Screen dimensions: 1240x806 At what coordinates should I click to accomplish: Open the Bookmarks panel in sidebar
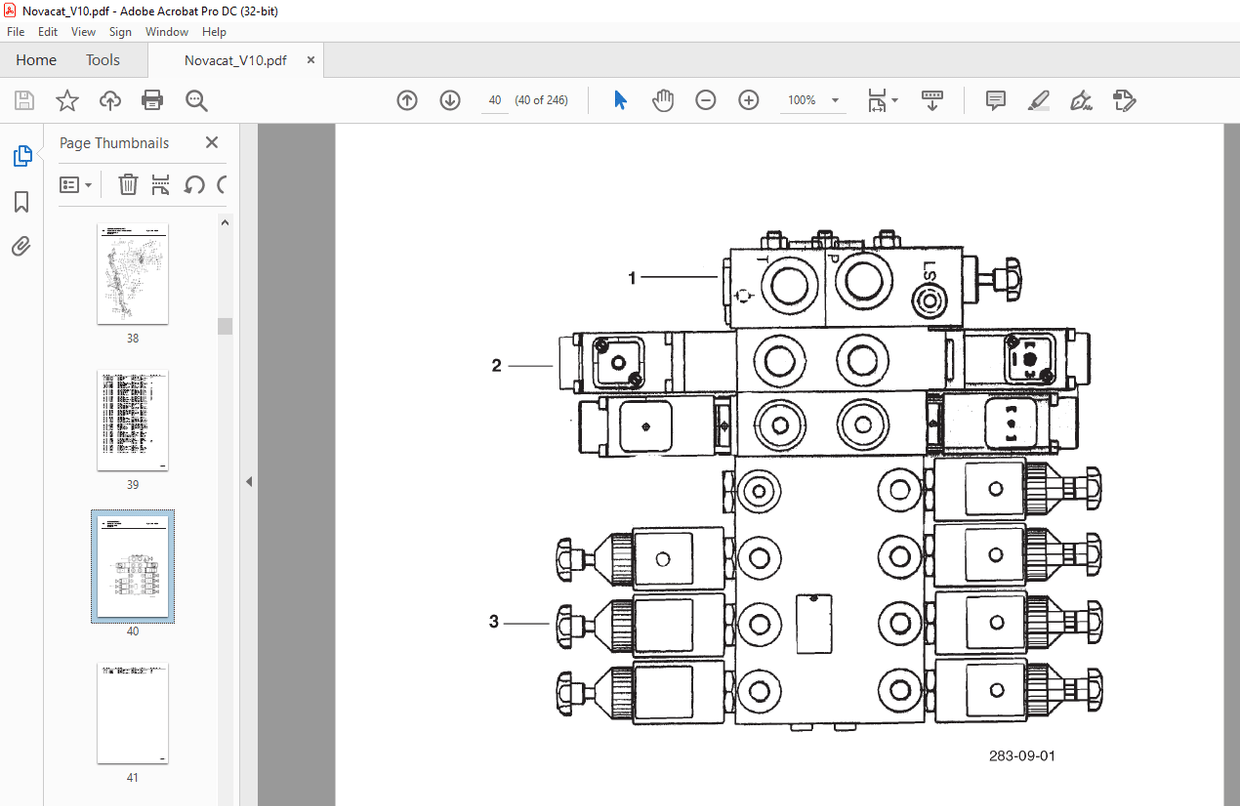pyautogui.click(x=21, y=202)
